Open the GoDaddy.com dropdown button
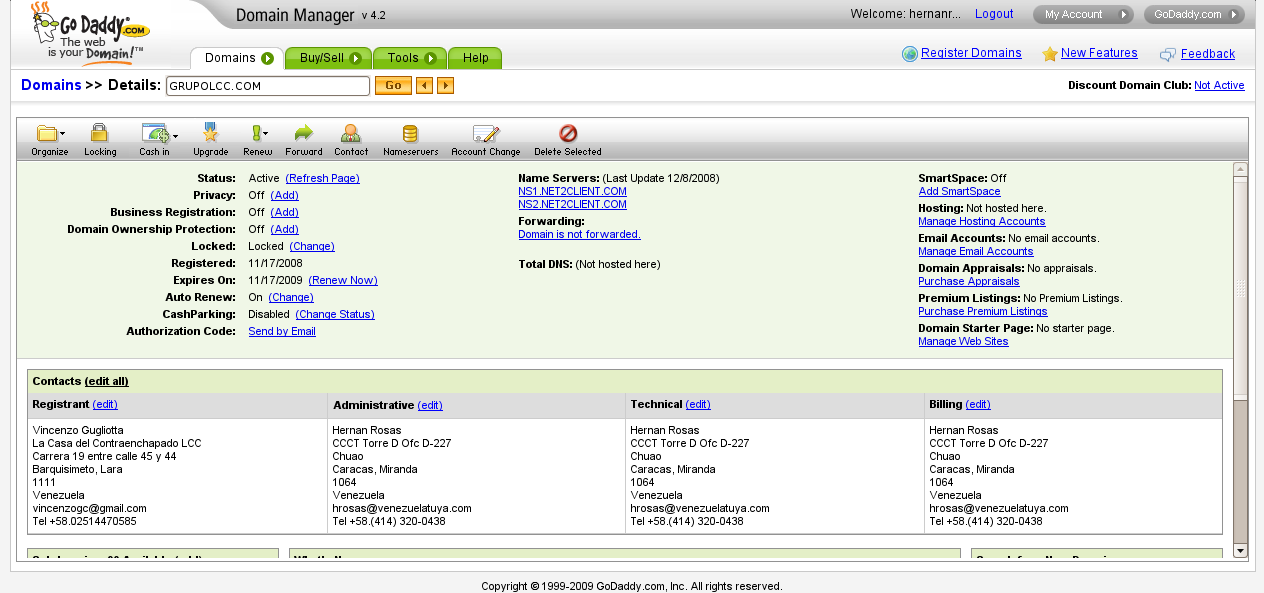This screenshot has height=593, width=1264. click(x=1194, y=14)
